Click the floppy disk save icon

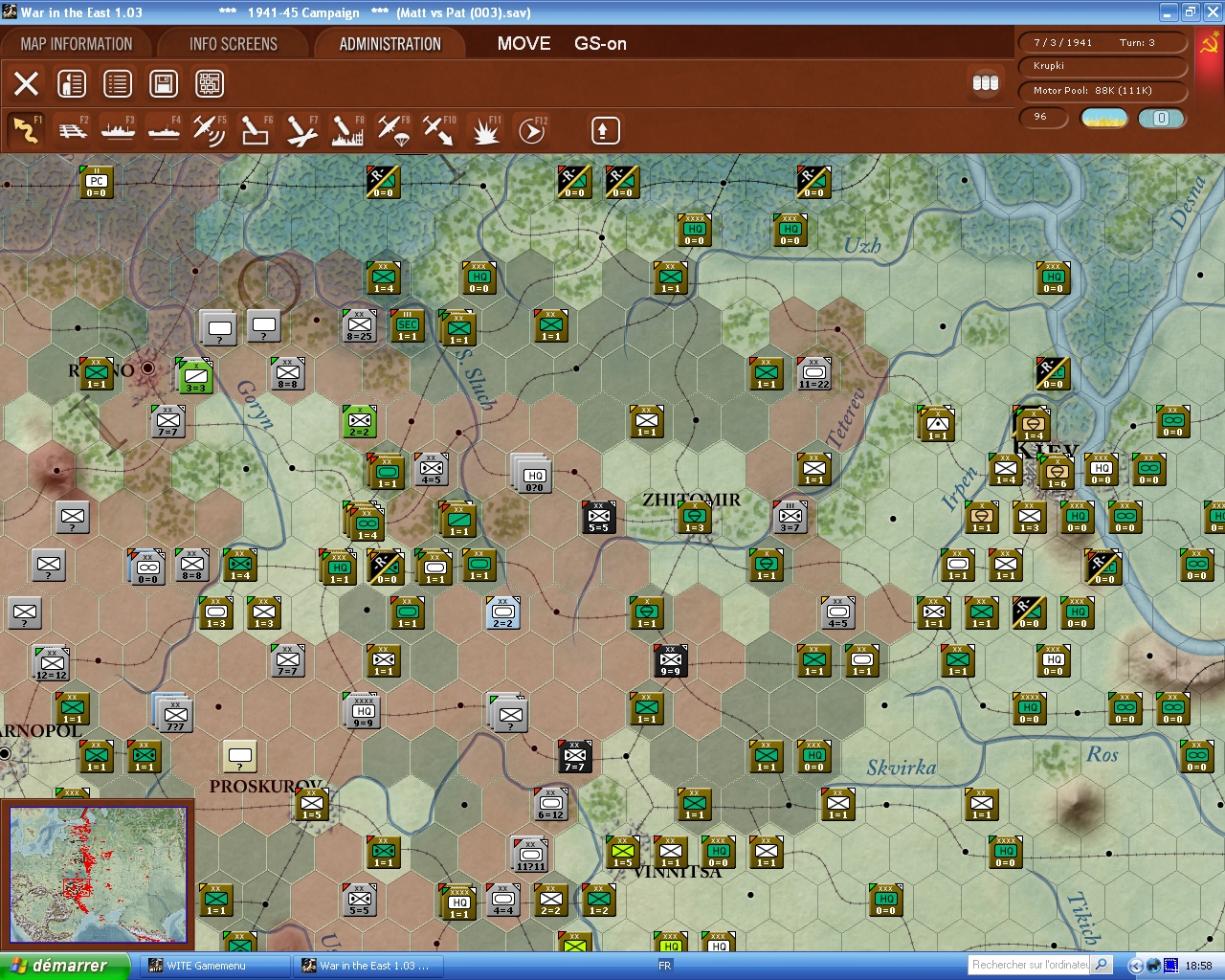[164, 83]
